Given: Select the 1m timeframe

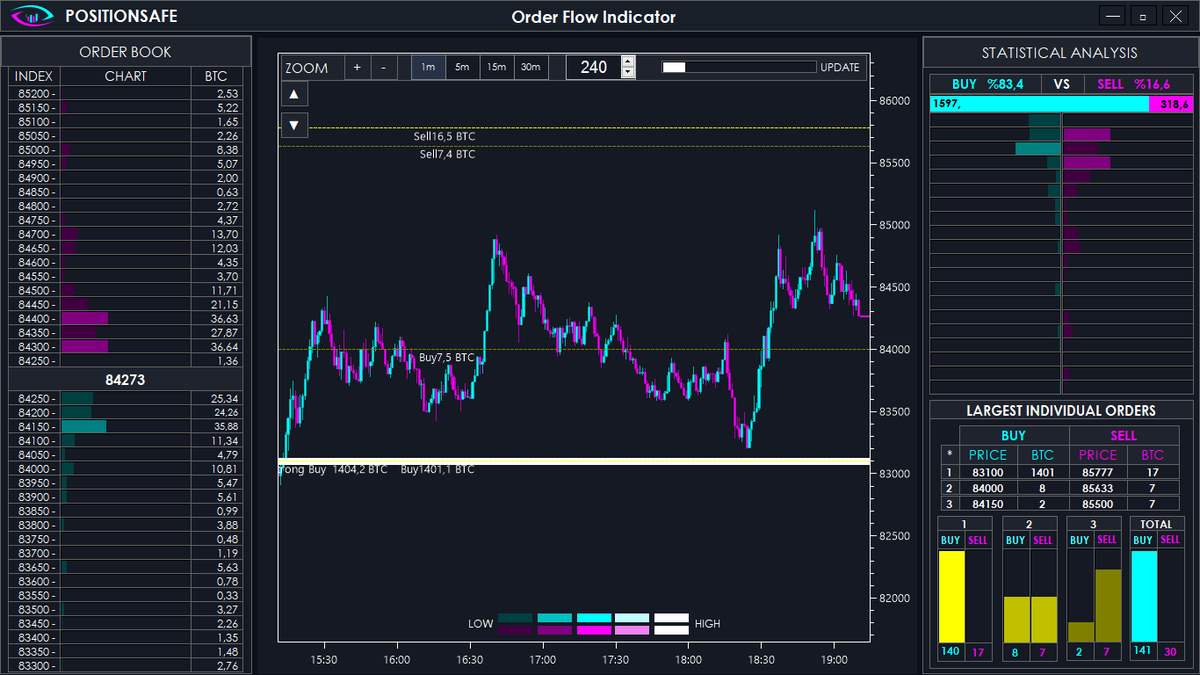Looking at the screenshot, I should (428, 67).
